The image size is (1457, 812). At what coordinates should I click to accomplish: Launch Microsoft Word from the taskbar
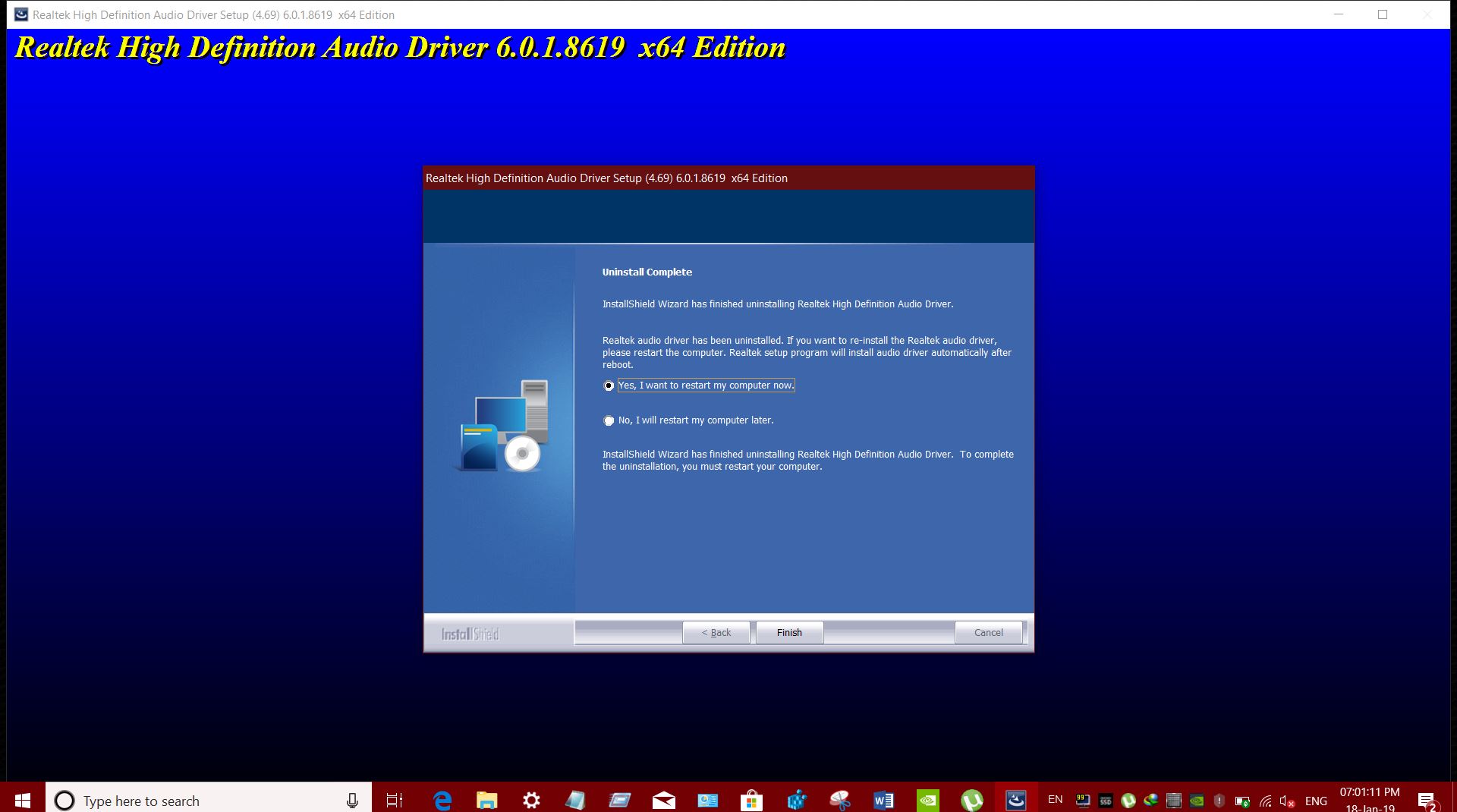pyautogui.click(x=883, y=800)
